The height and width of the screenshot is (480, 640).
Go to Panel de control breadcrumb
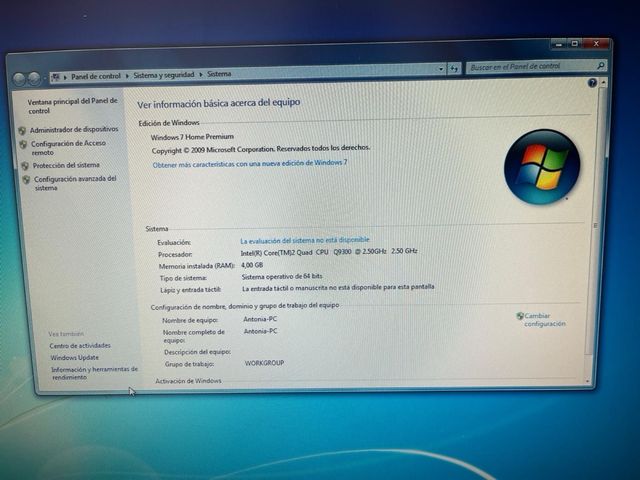coord(96,76)
